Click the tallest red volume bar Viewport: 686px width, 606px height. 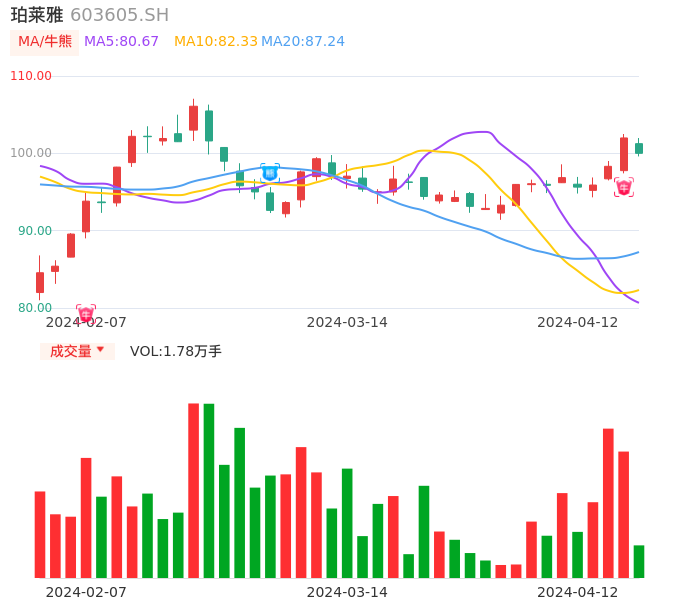[194, 490]
